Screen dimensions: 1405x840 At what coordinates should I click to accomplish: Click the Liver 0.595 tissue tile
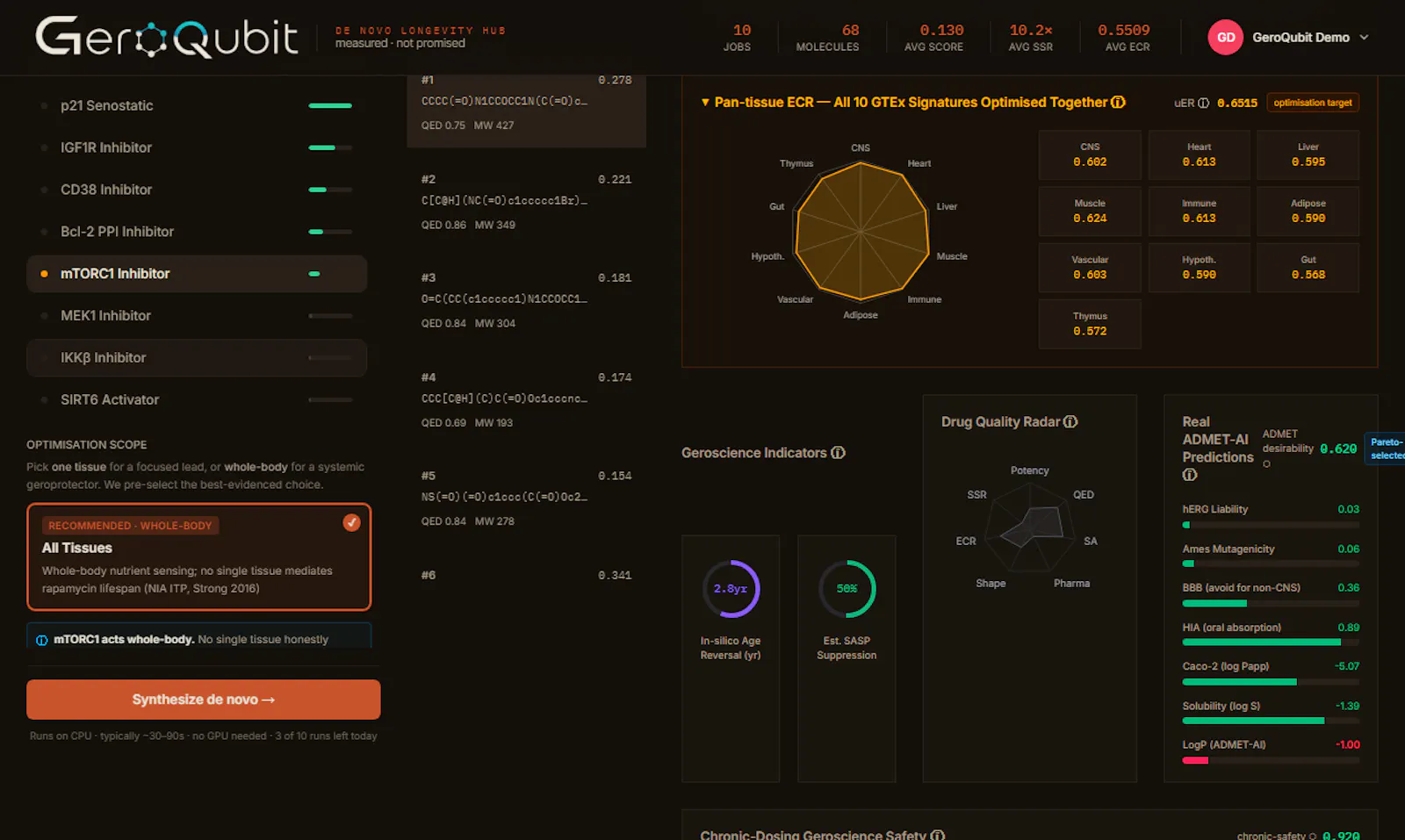coord(1308,155)
